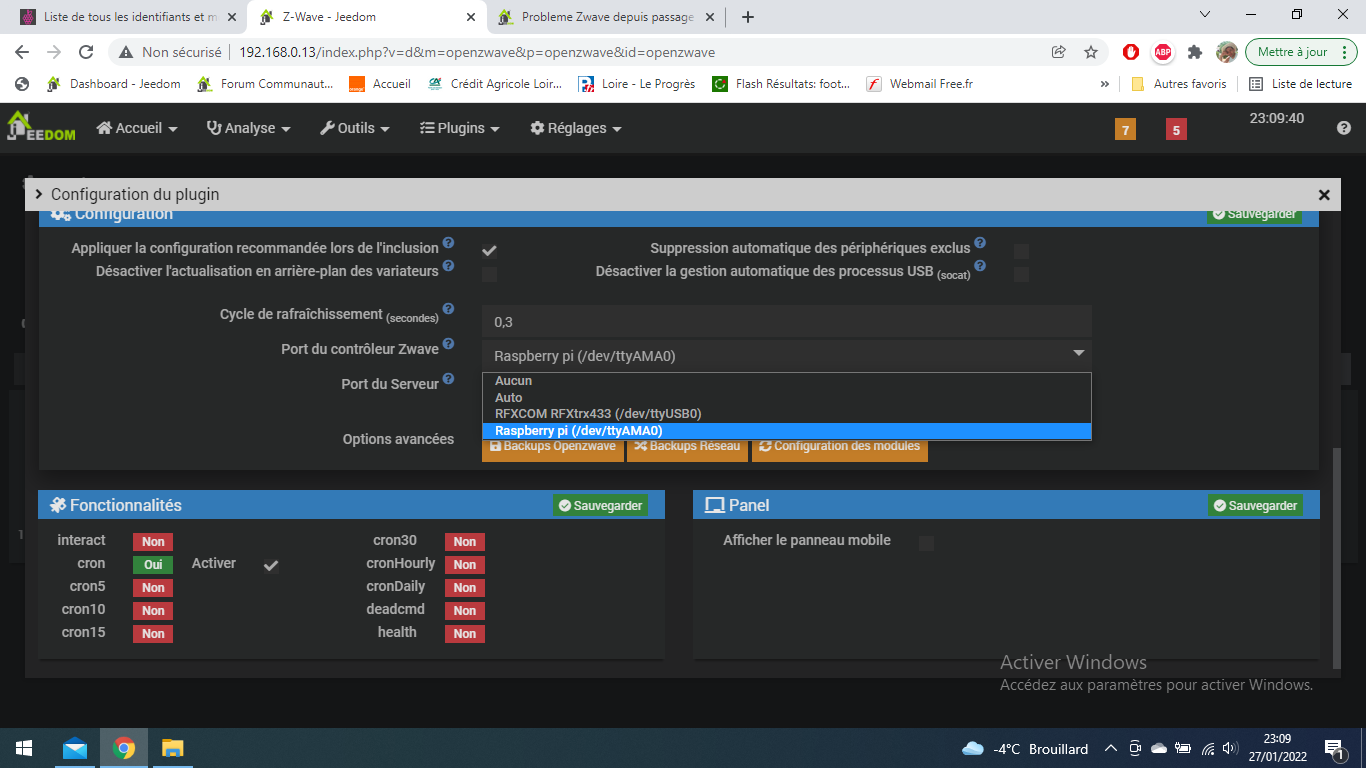Open help icon beside Port du Serveur
1366x768 pixels.
click(448, 379)
